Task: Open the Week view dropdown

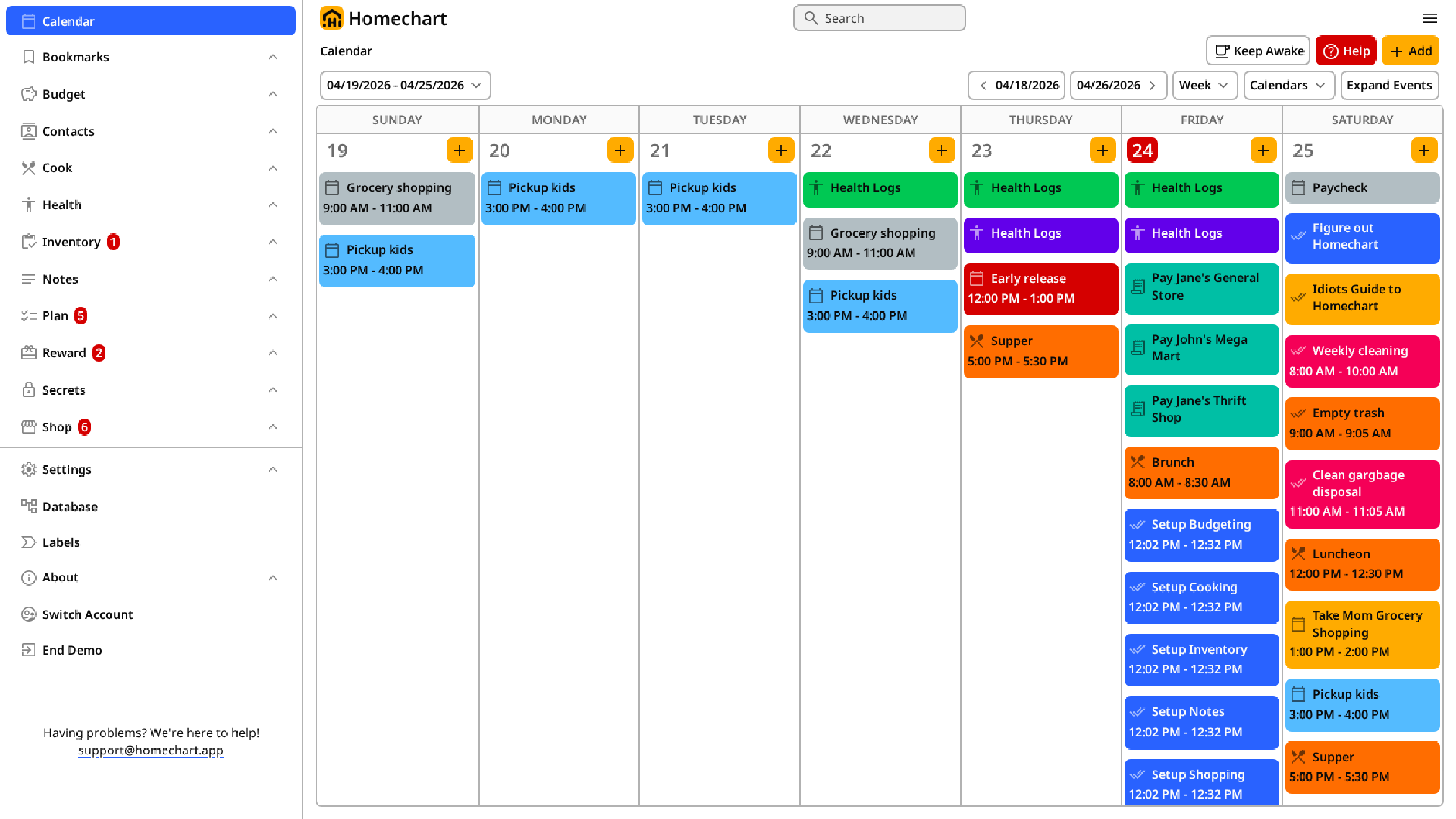Action: click(x=1204, y=85)
